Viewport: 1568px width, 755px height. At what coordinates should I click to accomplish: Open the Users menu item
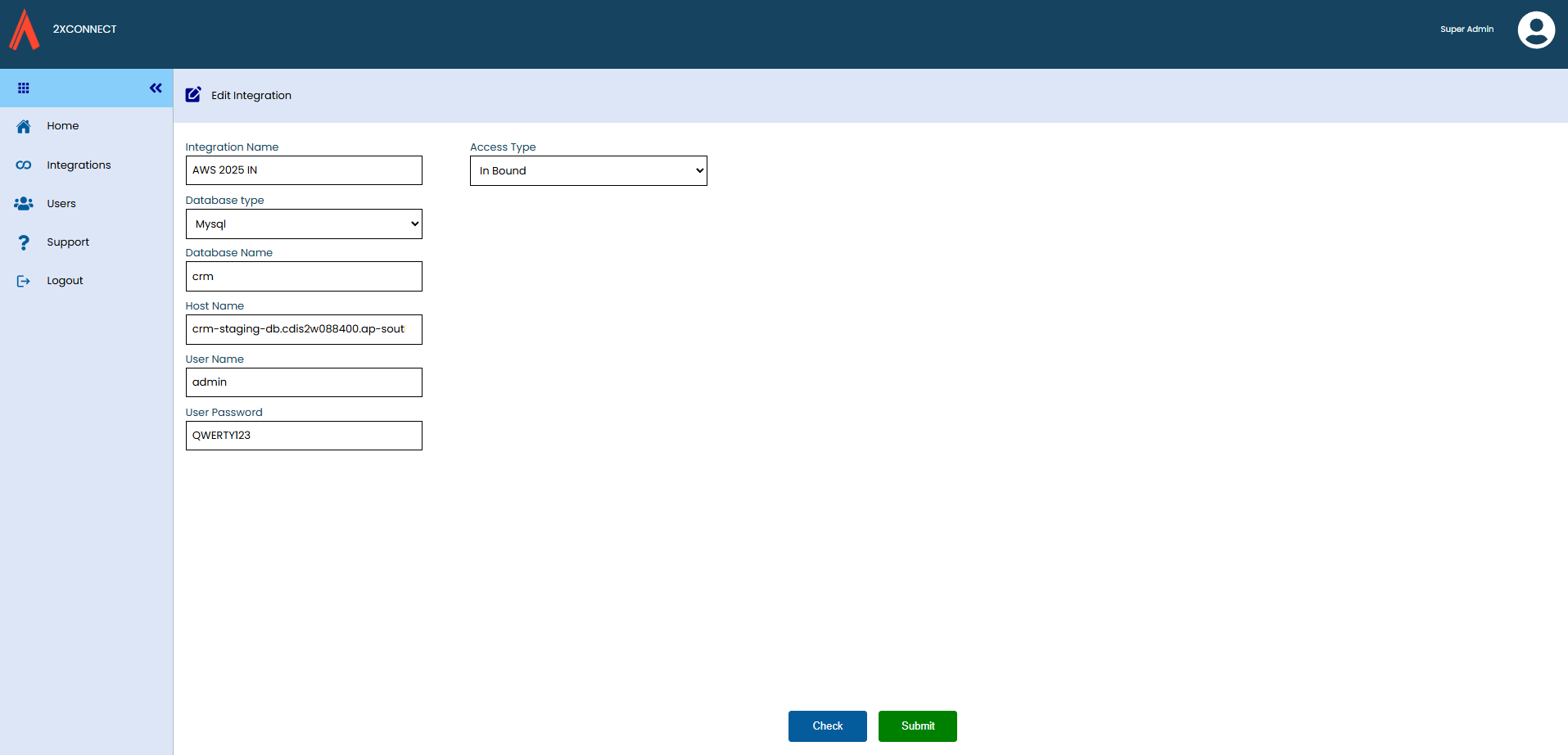coord(61,204)
